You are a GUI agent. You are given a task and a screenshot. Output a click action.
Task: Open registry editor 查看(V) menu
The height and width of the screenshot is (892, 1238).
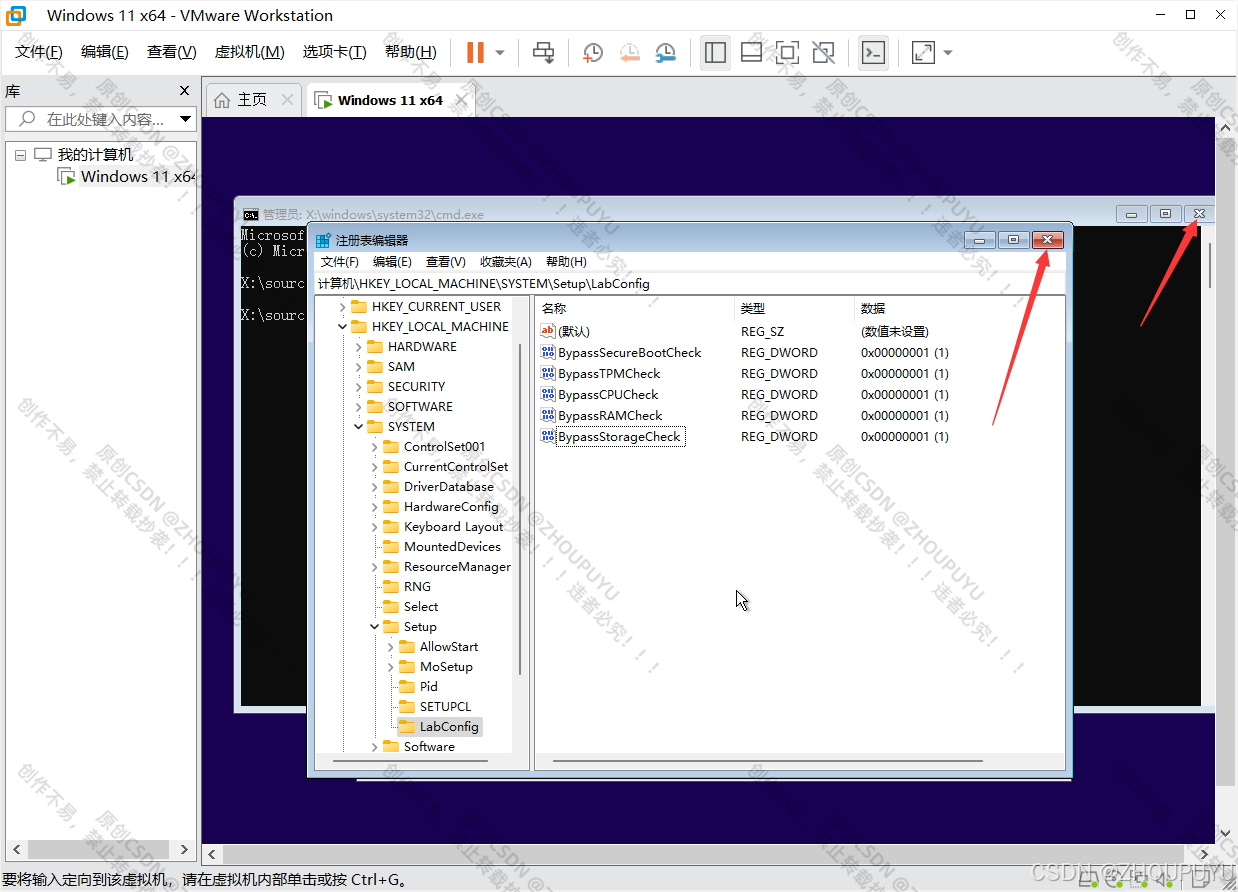pos(445,262)
